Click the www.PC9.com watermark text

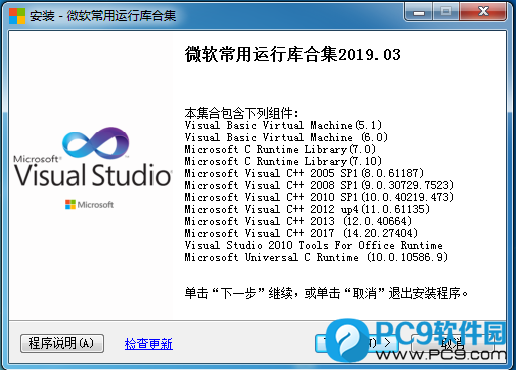click(x=441, y=354)
